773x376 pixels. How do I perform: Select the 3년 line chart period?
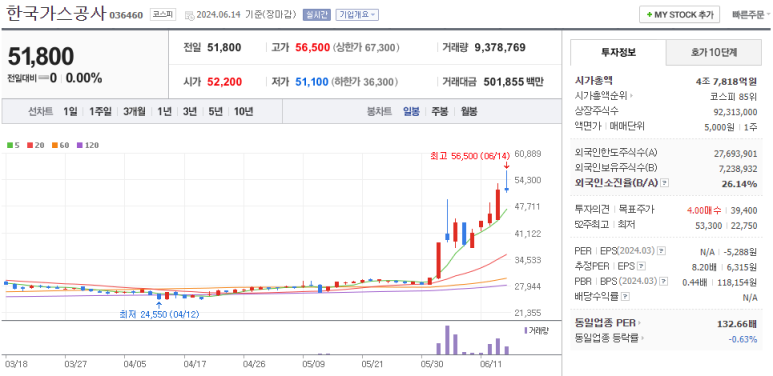point(190,112)
